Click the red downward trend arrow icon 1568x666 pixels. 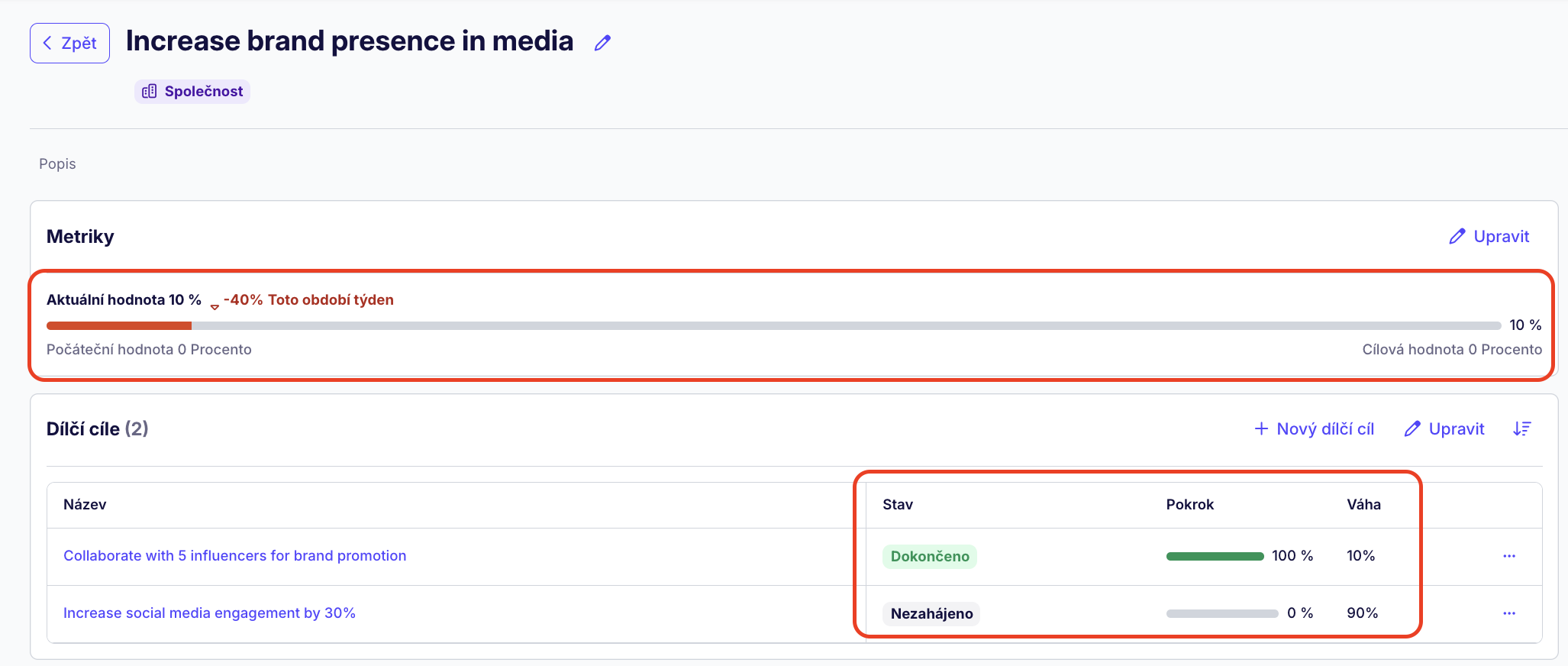[x=215, y=306]
